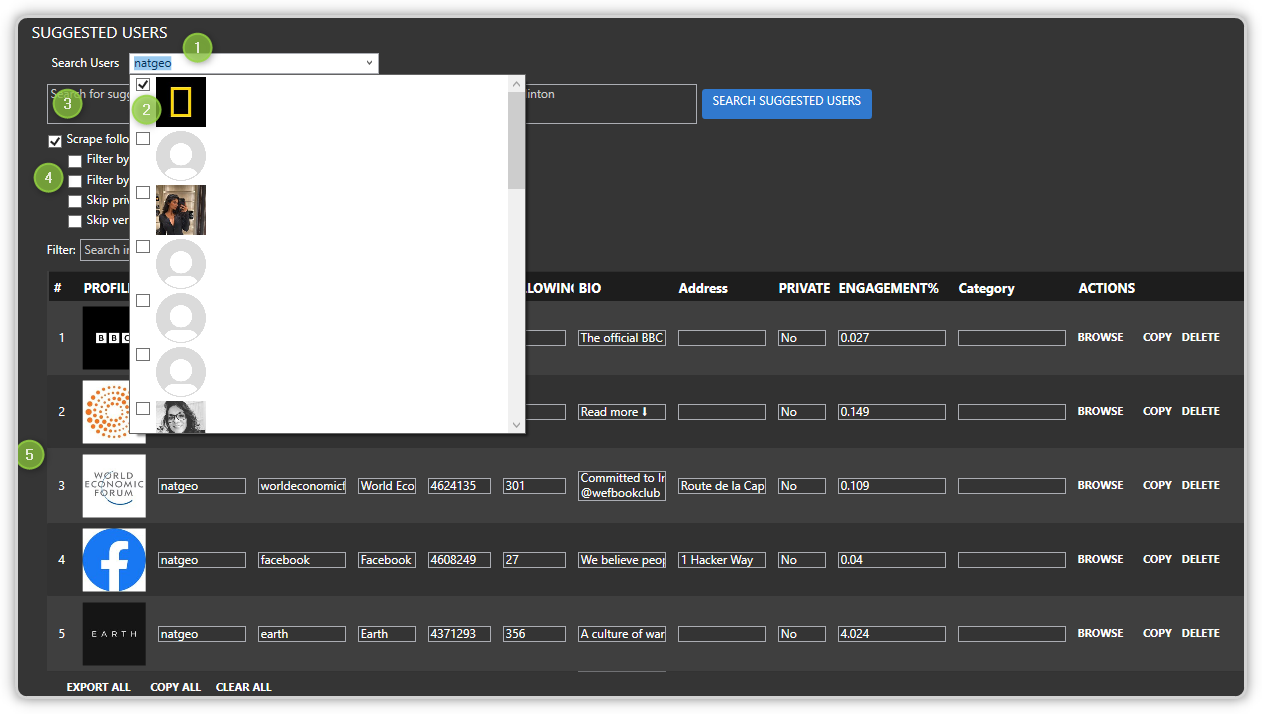Click the 'A culture of war' bio field
The image size is (1262, 714).
click(x=622, y=634)
